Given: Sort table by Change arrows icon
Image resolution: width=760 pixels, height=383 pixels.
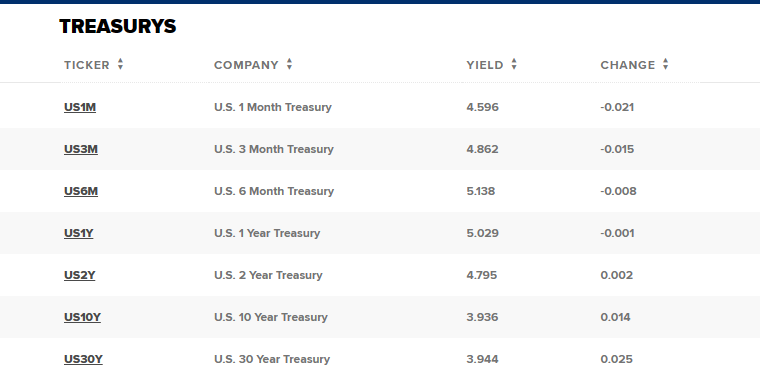Looking at the screenshot, I should (x=665, y=64).
